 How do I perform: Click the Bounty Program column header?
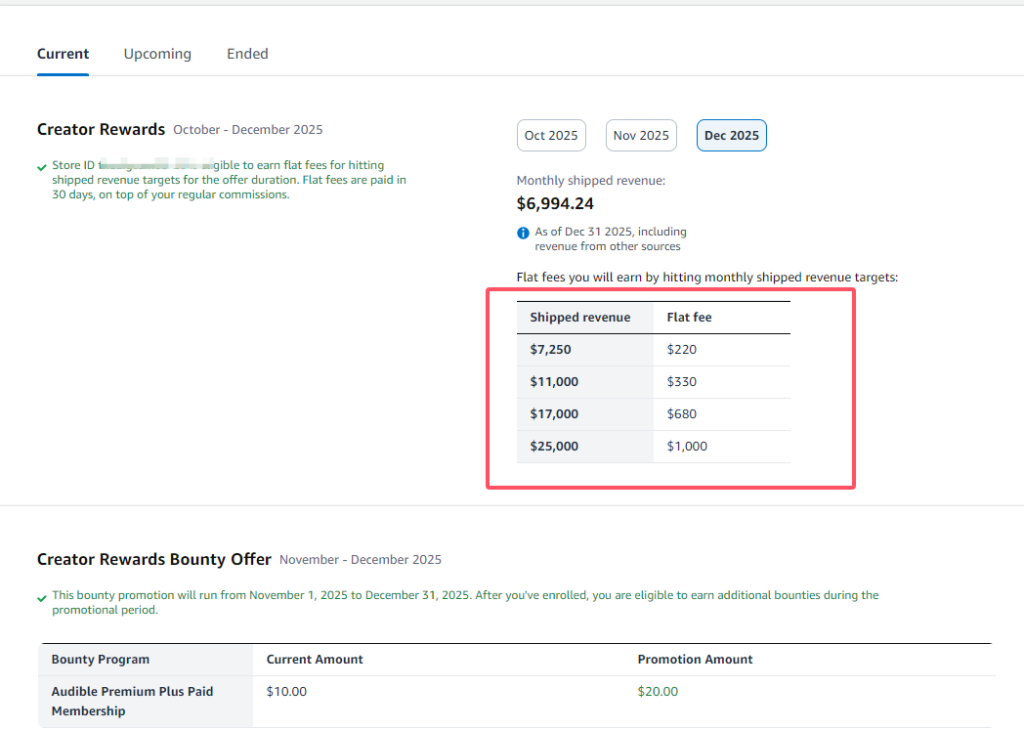point(101,659)
